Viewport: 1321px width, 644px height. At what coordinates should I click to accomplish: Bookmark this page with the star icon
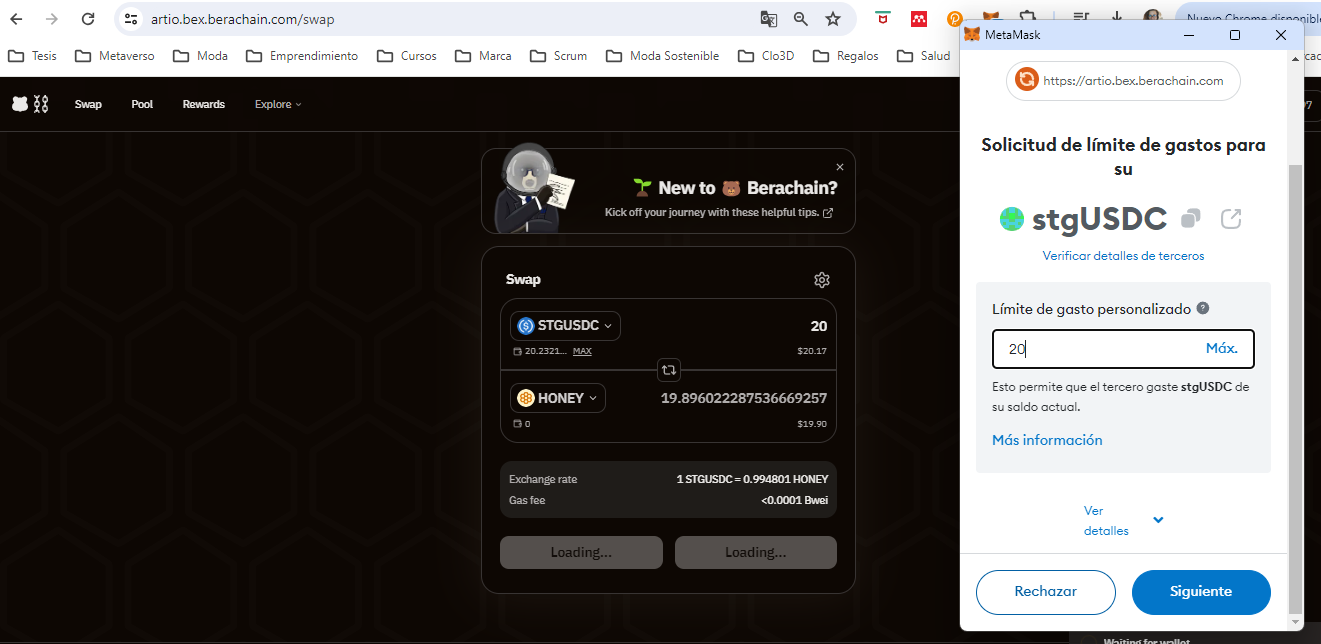tap(833, 19)
